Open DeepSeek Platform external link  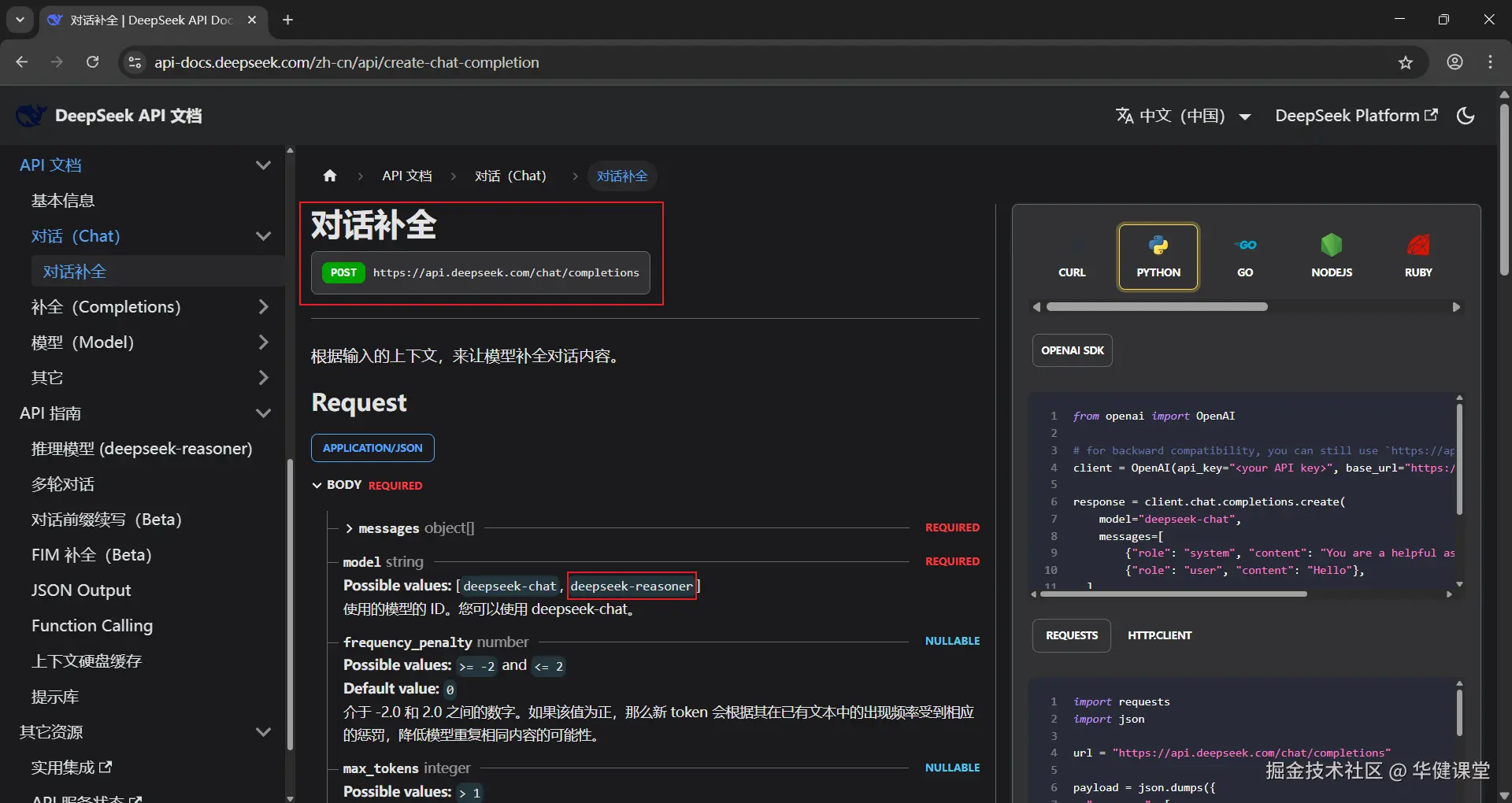(x=1356, y=116)
